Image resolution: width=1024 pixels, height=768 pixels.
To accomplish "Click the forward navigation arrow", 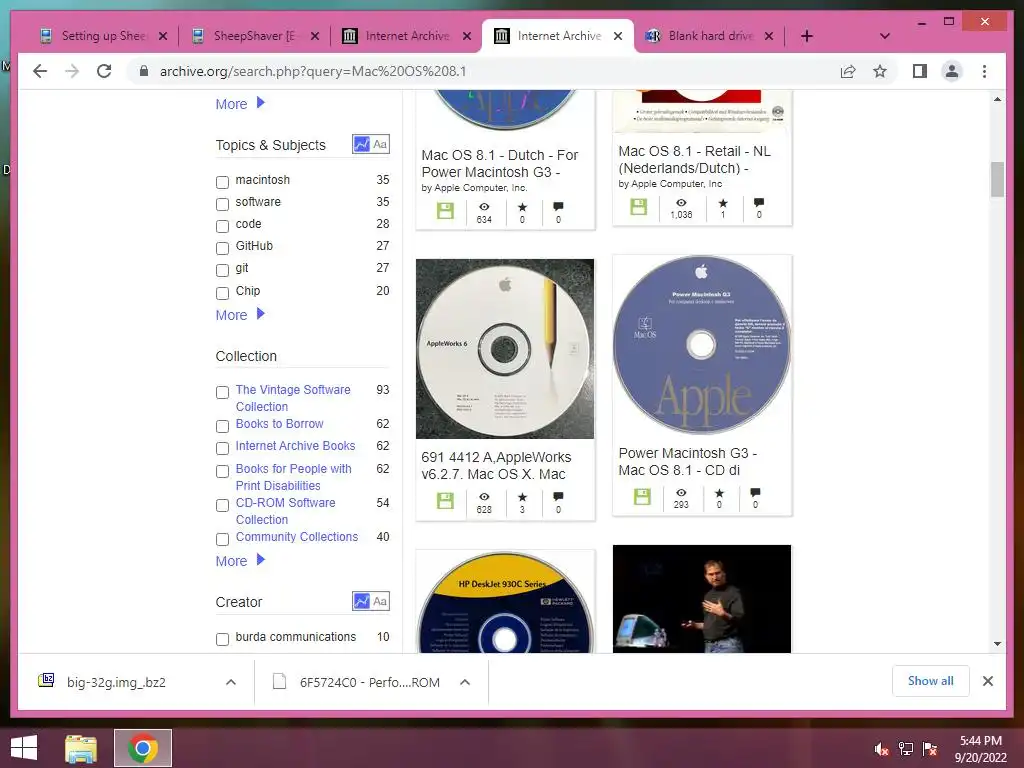I will (72, 71).
